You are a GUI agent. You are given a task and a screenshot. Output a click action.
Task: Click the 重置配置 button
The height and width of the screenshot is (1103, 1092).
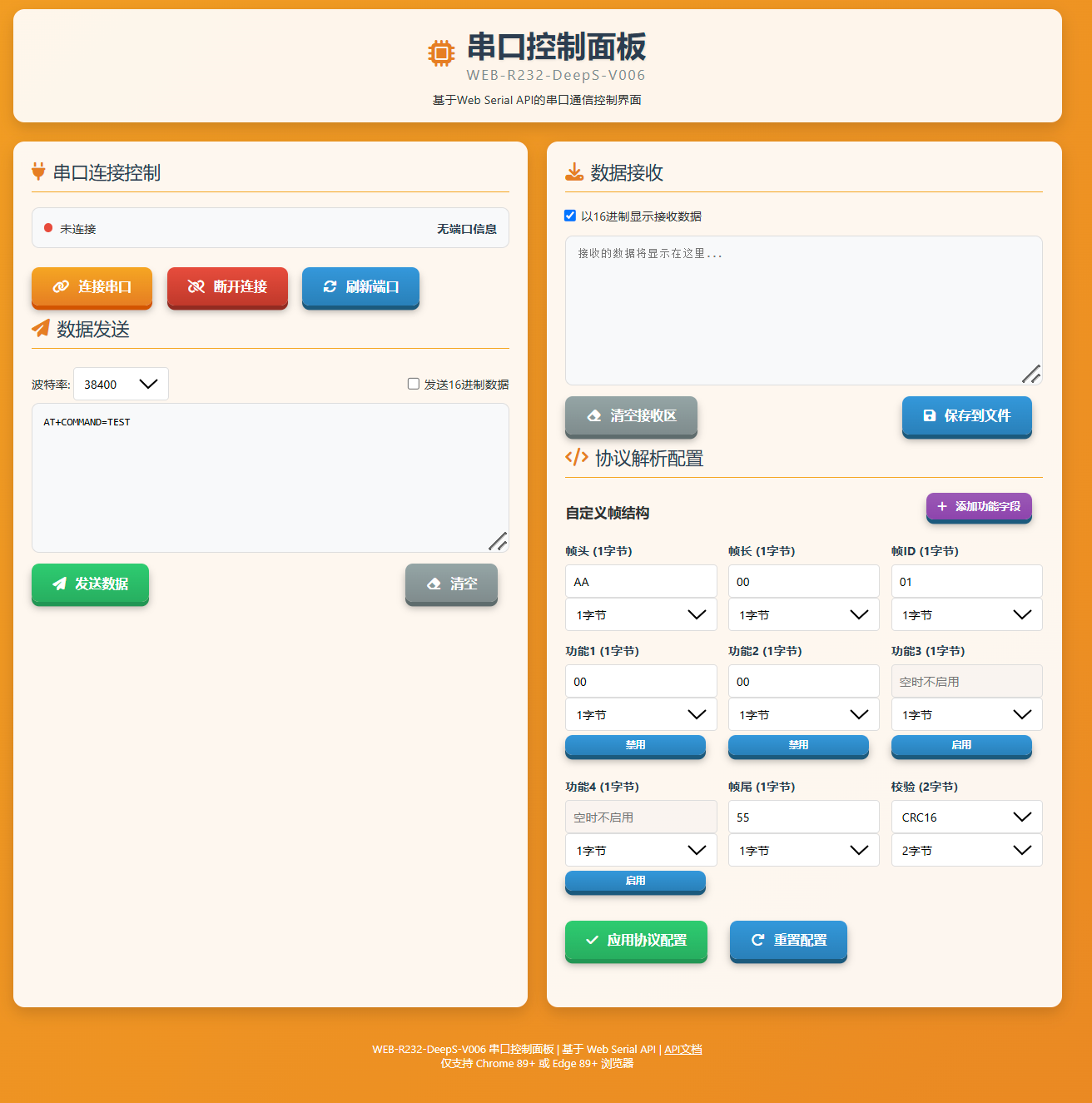click(x=788, y=940)
